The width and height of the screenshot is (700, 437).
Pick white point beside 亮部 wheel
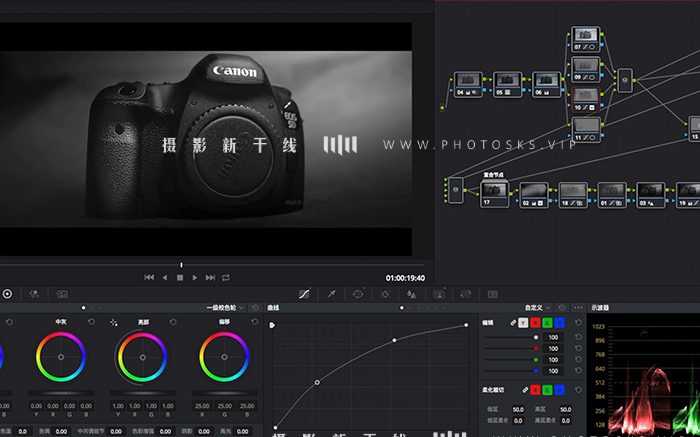click(x=114, y=322)
